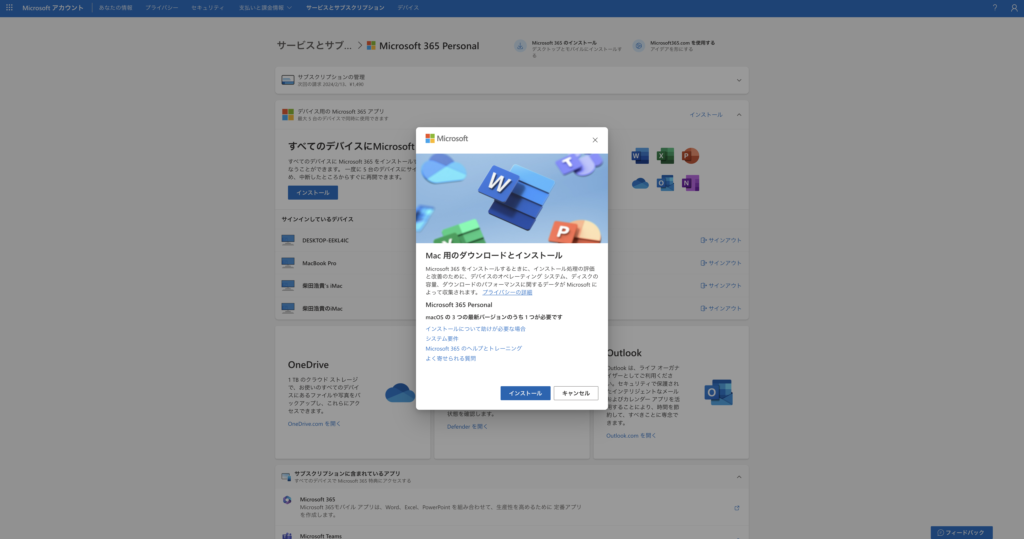This screenshot has width=1024, height=539.
Task: Click 'Microsoft 365 のインストール' top shortcut text
Action: [x=564, y=43]
